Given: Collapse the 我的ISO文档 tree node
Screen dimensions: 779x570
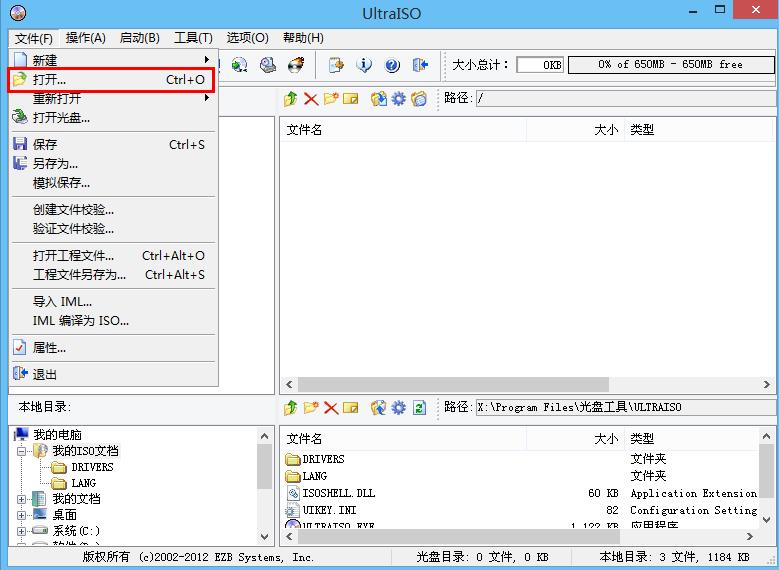Looking at the screenshot, I should click(x=22, y=451).
